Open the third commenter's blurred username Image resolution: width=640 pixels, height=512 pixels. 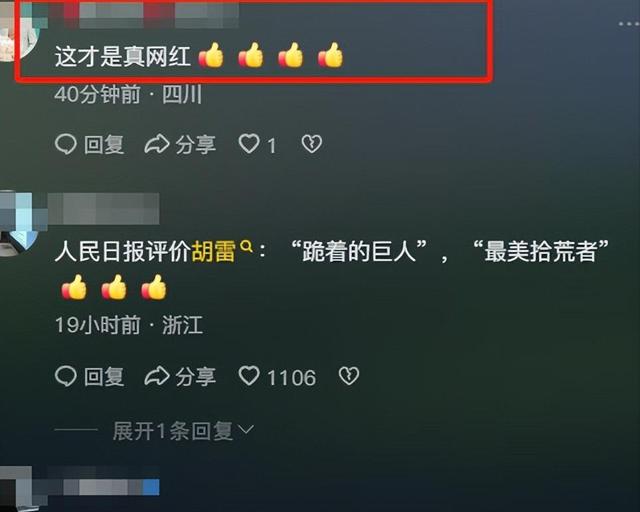coord(104,487)
